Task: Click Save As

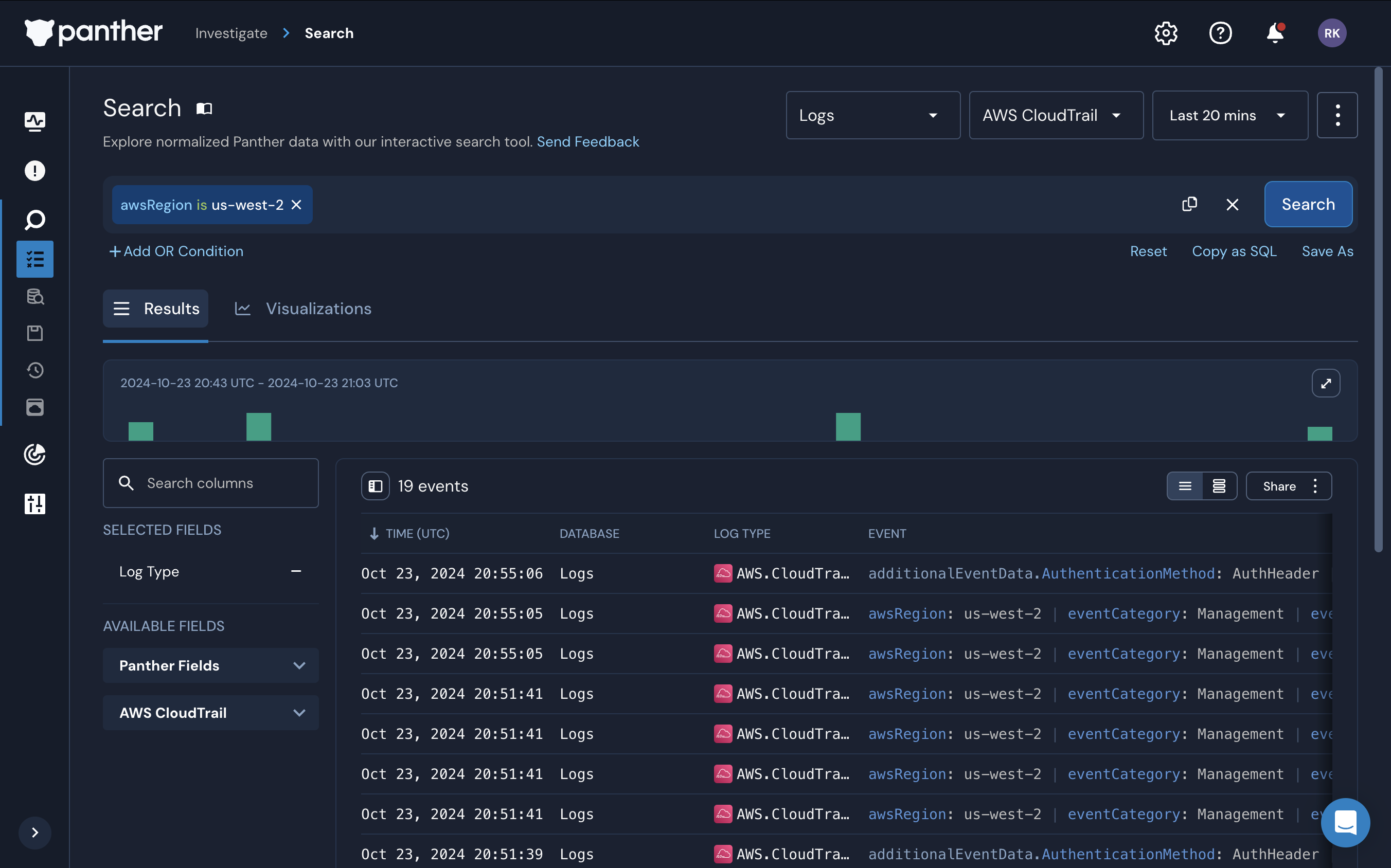Action: click(1327, 251)
